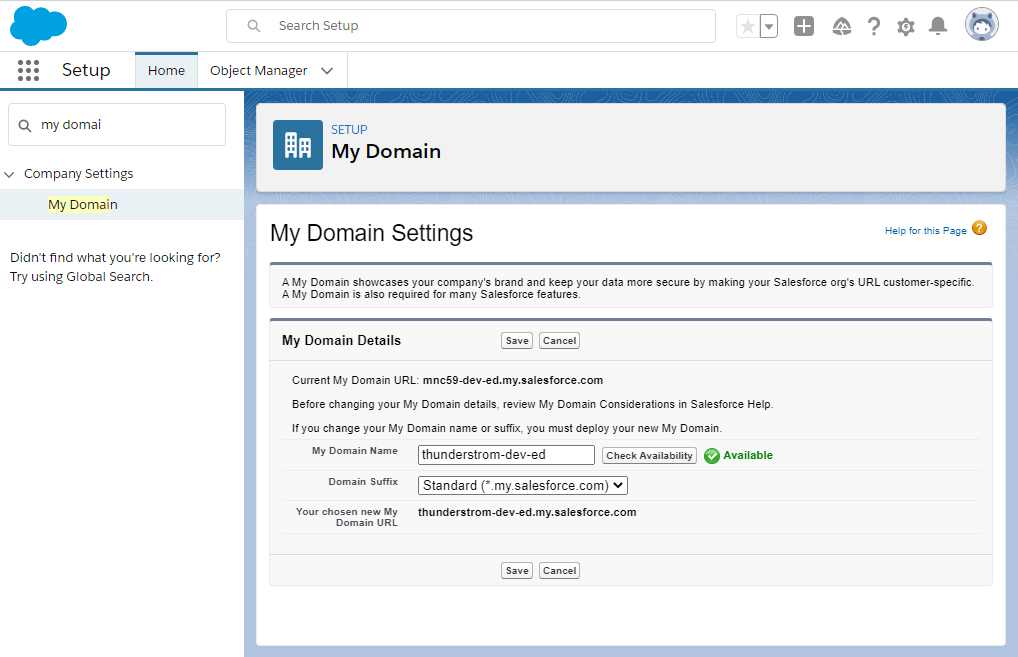Open the Help question mark icon

pos(873,27)
